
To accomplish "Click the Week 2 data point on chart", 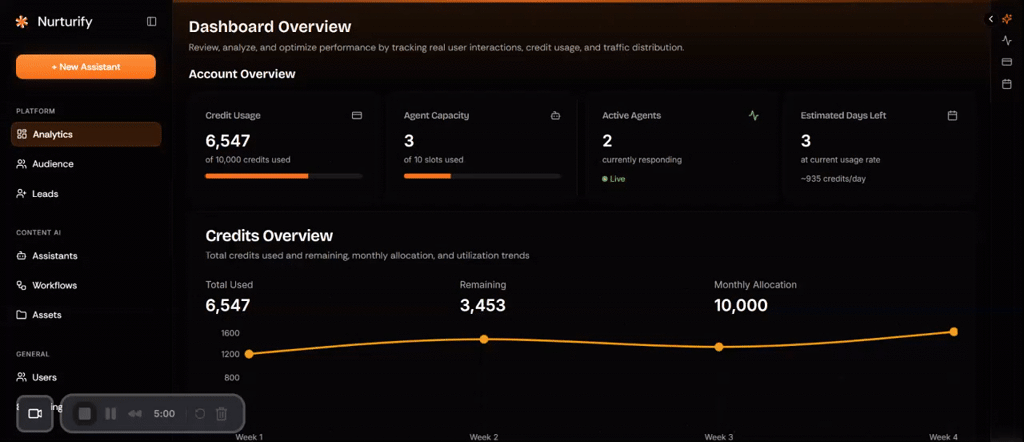I will pyautogui.click(x=484, y=339).
